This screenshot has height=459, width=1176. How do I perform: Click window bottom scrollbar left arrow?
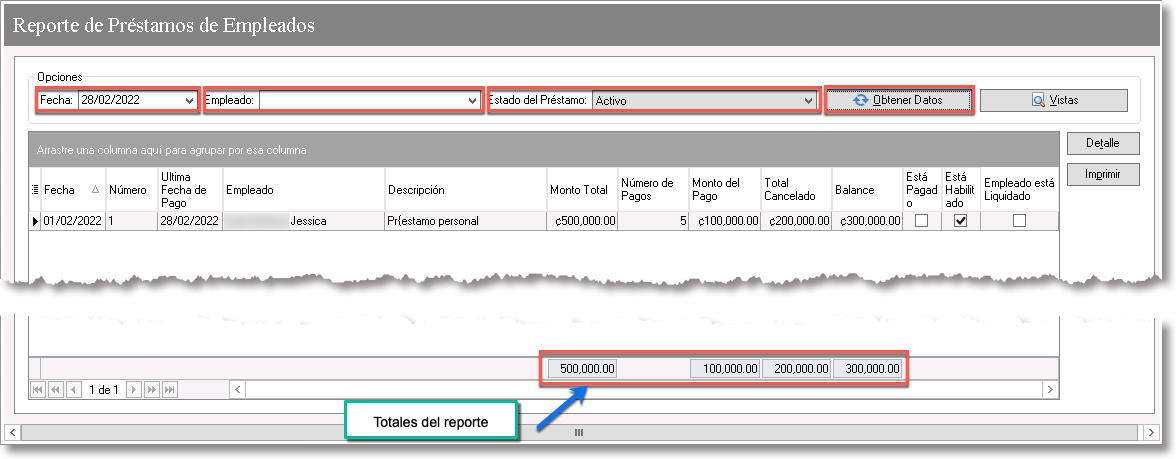pyautogui.click(x=12, y=432)
